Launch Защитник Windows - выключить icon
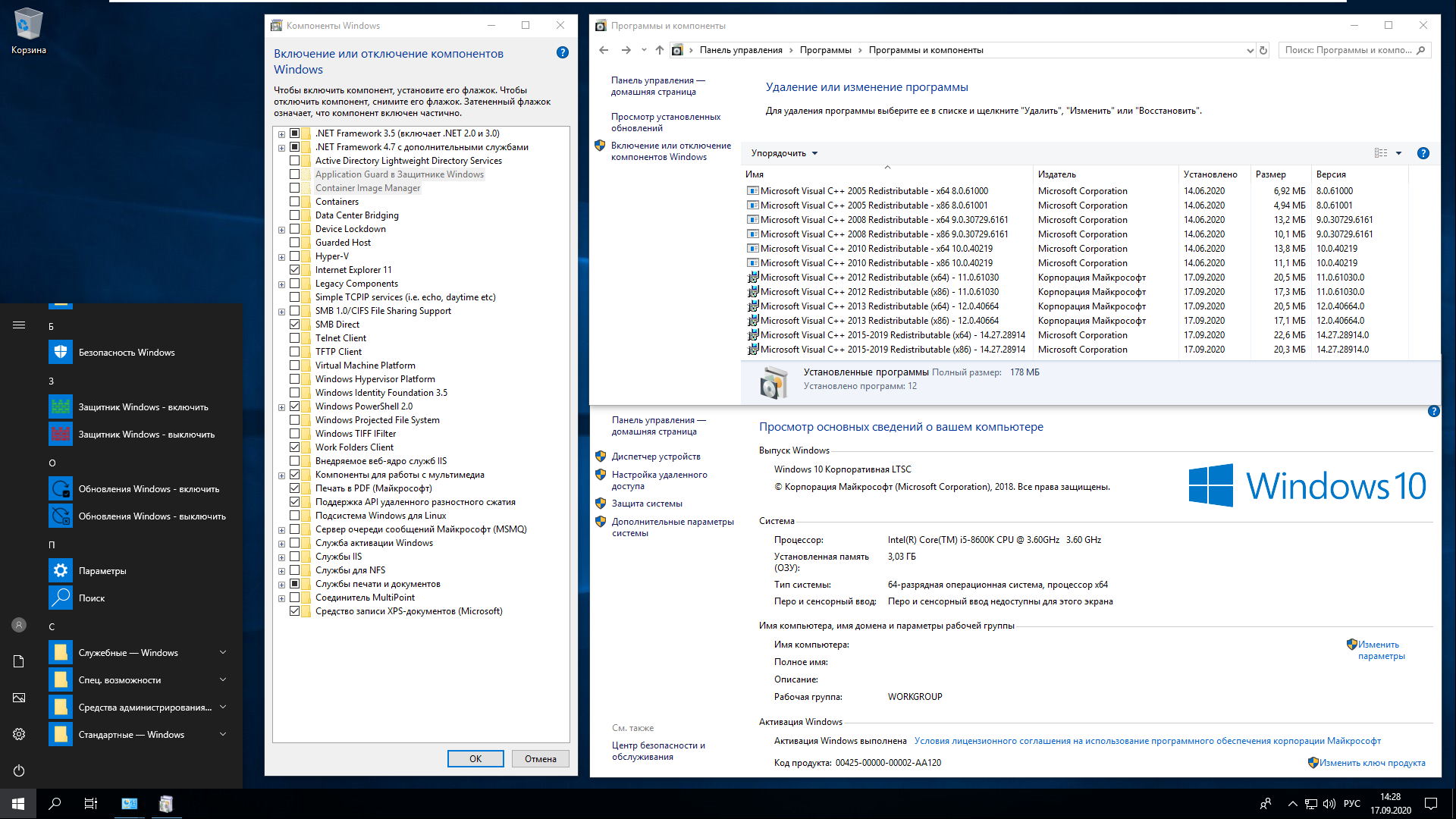The width and height of the screenshot is (1456, 819). pyautogui.click(x=61, y=434)
